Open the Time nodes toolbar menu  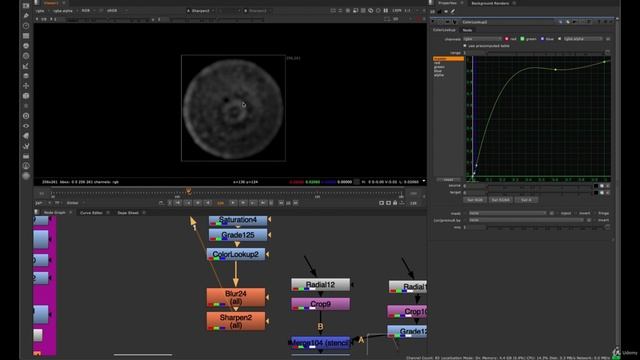click(x=26, y=26)
